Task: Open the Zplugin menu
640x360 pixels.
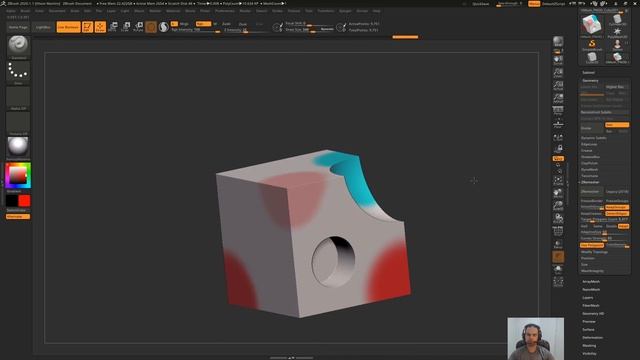Action: pos(345,11)
